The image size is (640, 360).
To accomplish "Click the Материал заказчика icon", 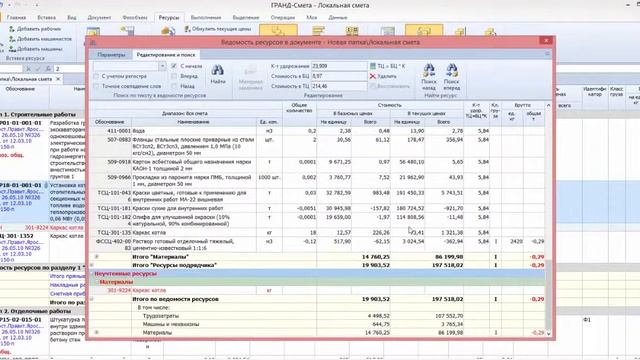I will click(x=250, y=71).
